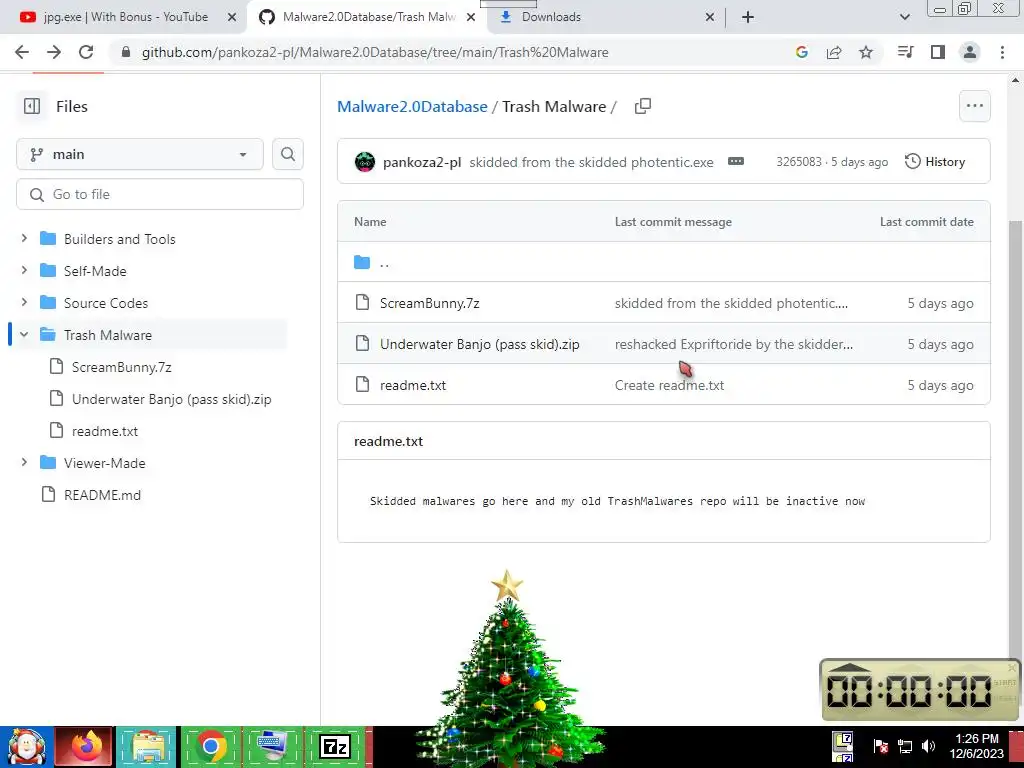This screenshot has height=768, width=1024.
Task: Select readme.txt in the sidebar tree
Action: (104, 431)
